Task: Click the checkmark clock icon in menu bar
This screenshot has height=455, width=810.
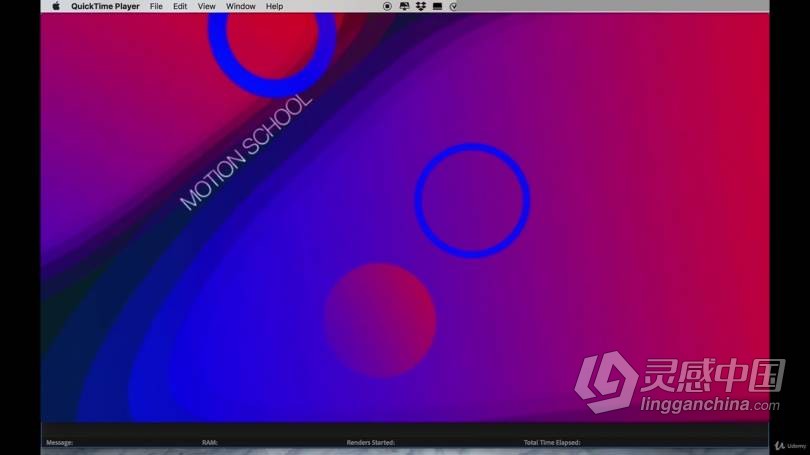Action: click(x=454, y=6)
